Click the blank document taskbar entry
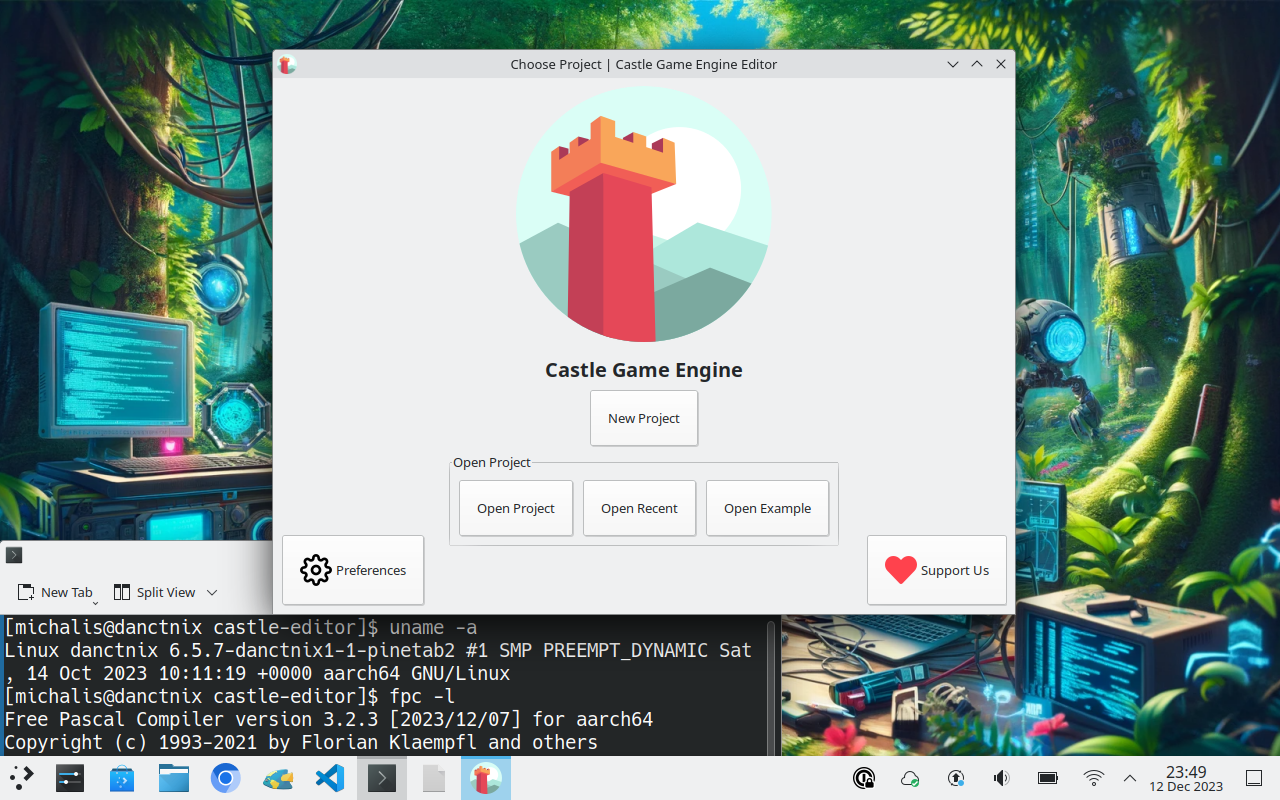1280x800 pixels. click(x=434, y=778)
